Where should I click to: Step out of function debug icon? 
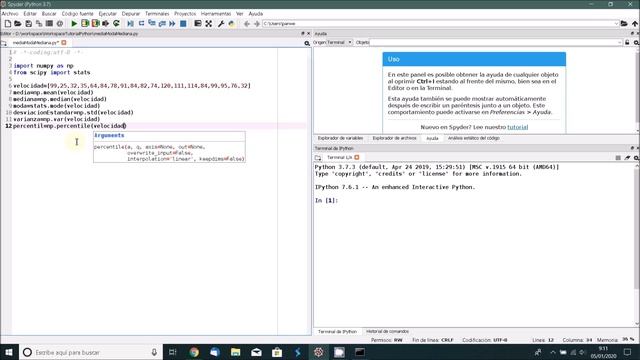point(162,24)
